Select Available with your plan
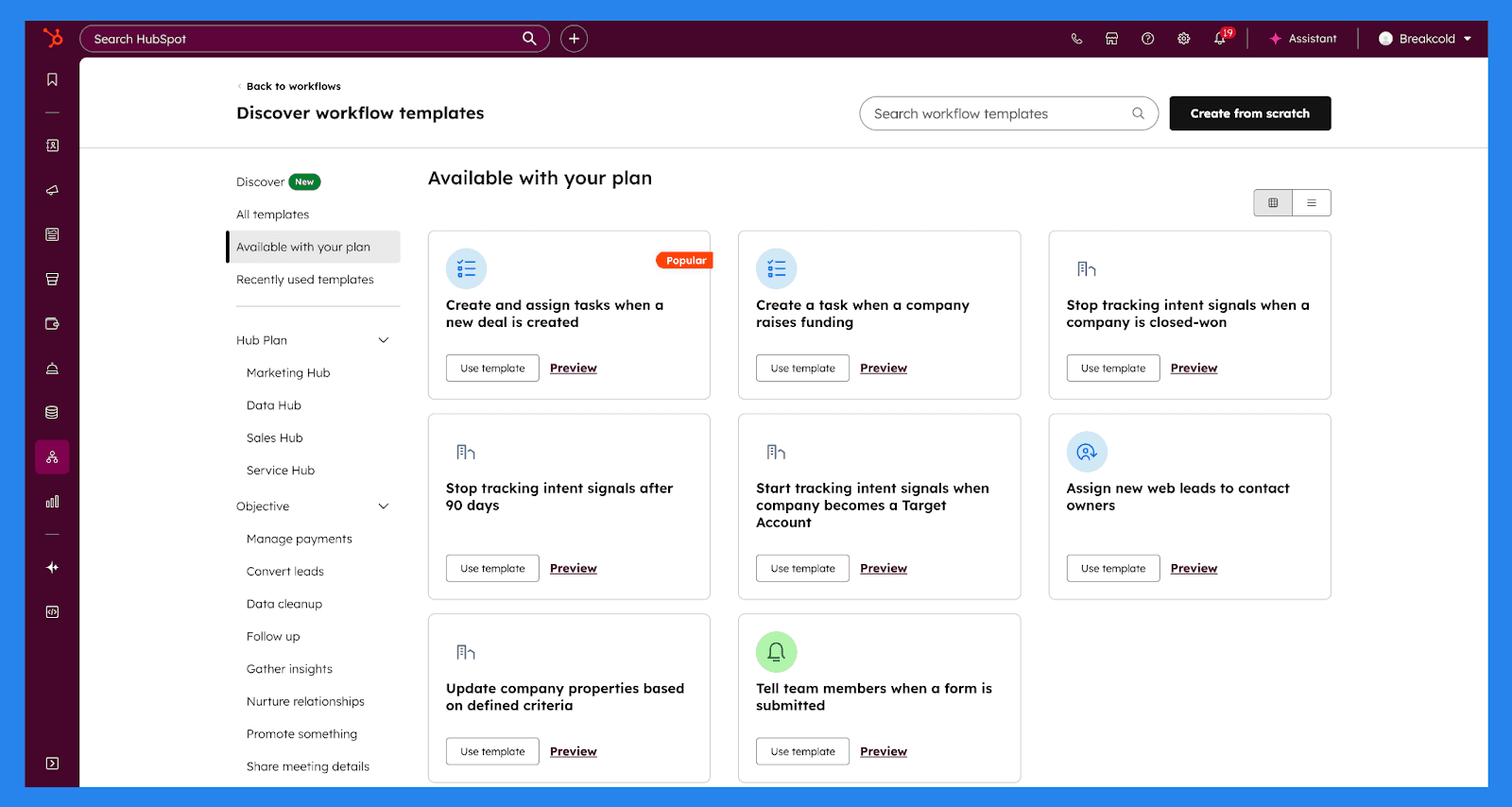The height and width of the screenshot is (807, 1512). [313, 247]
